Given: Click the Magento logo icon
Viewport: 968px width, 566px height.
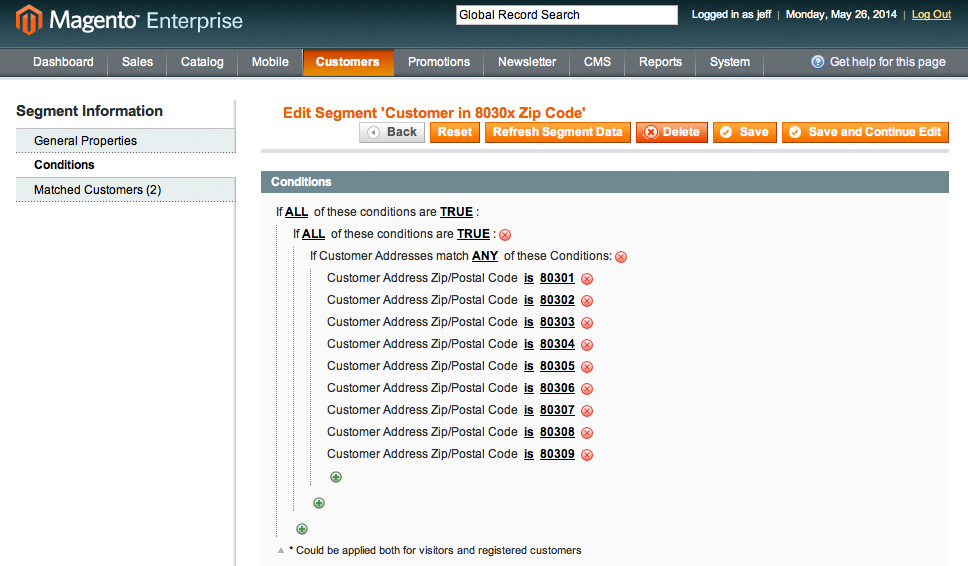Looking at the screenshot, I should (x=29, y=20).
